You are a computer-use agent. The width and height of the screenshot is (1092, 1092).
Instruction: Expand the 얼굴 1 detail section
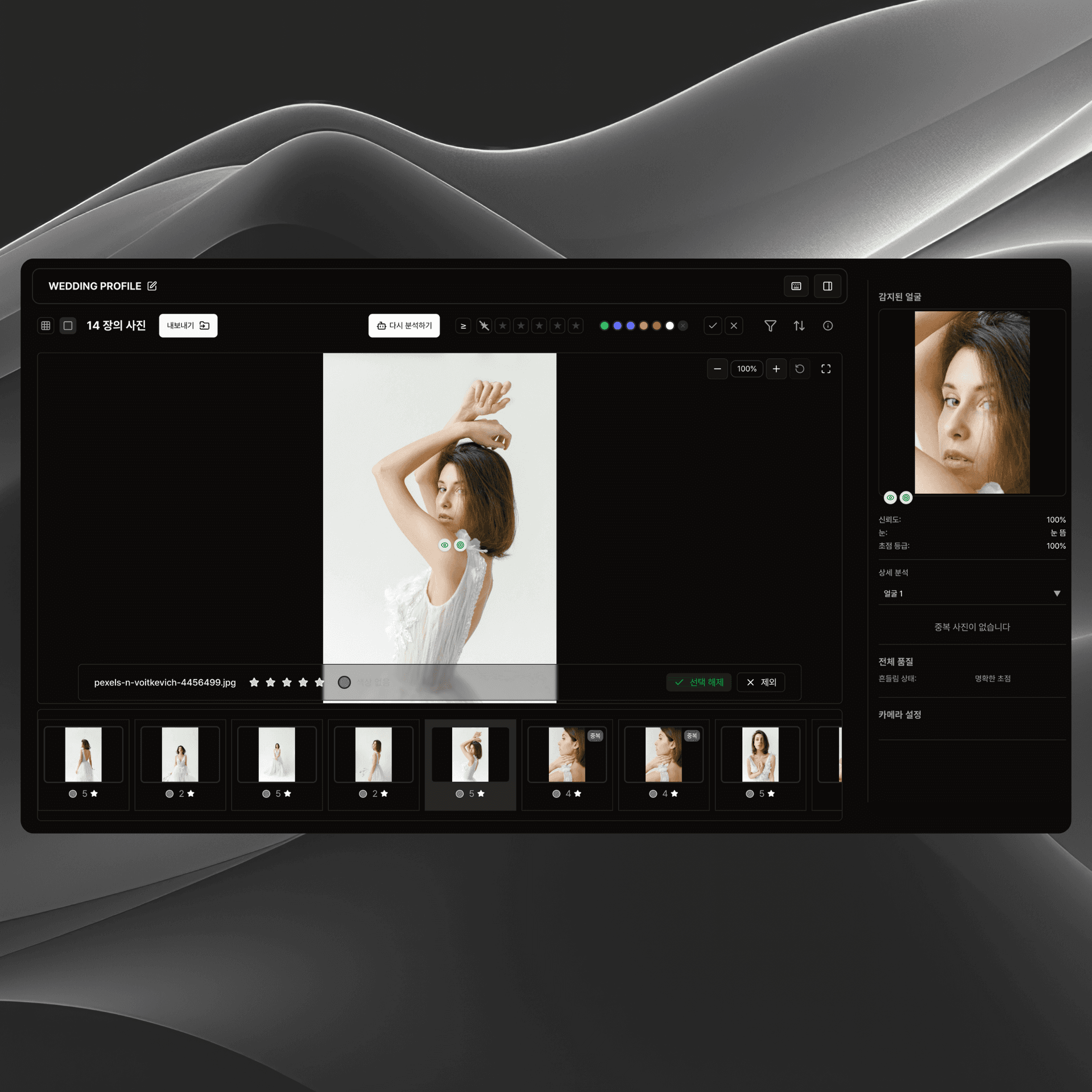pyautogui.click(x=1056, y=593)
